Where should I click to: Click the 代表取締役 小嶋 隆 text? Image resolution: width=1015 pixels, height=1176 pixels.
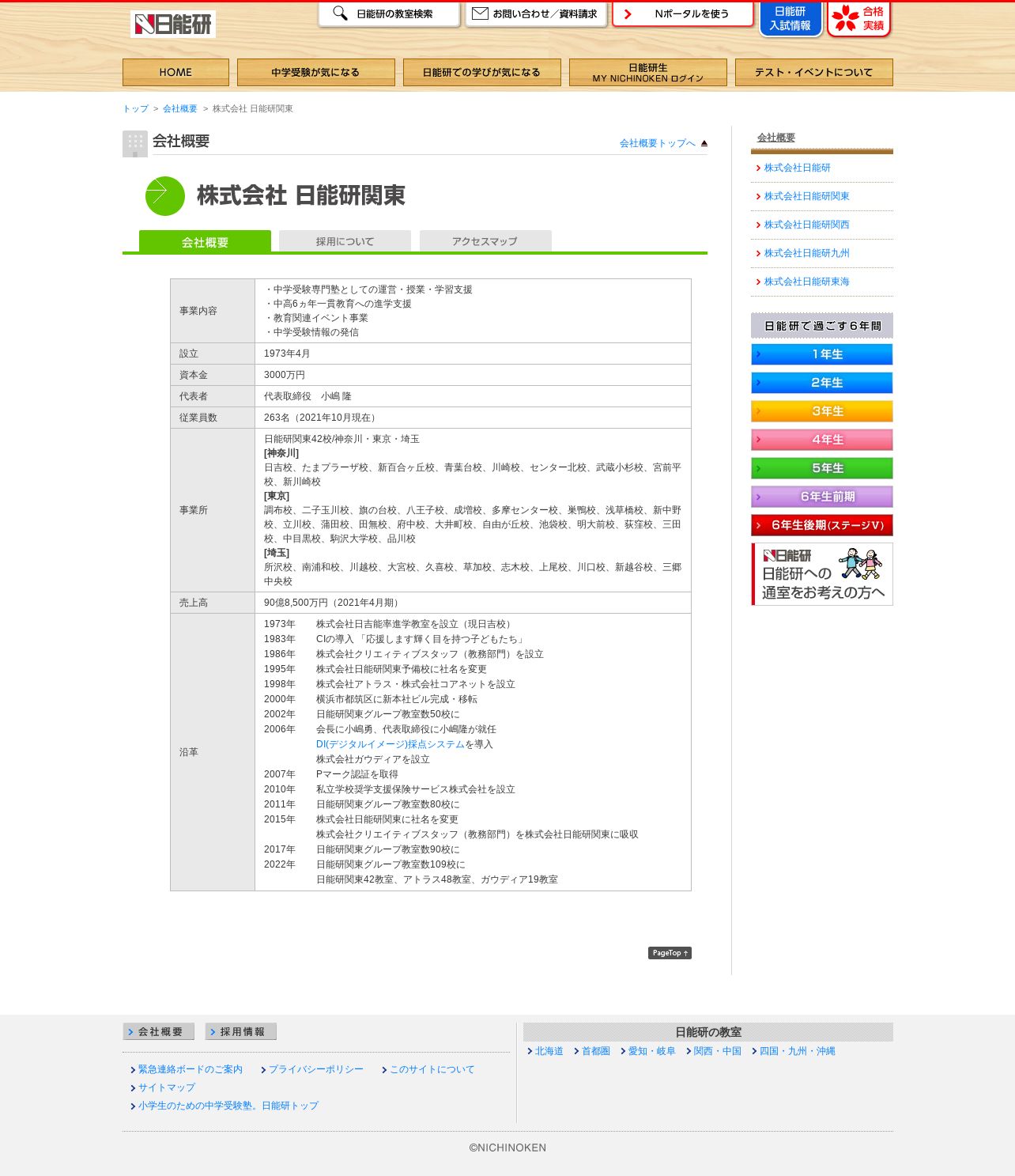click(x=308, y=396)
